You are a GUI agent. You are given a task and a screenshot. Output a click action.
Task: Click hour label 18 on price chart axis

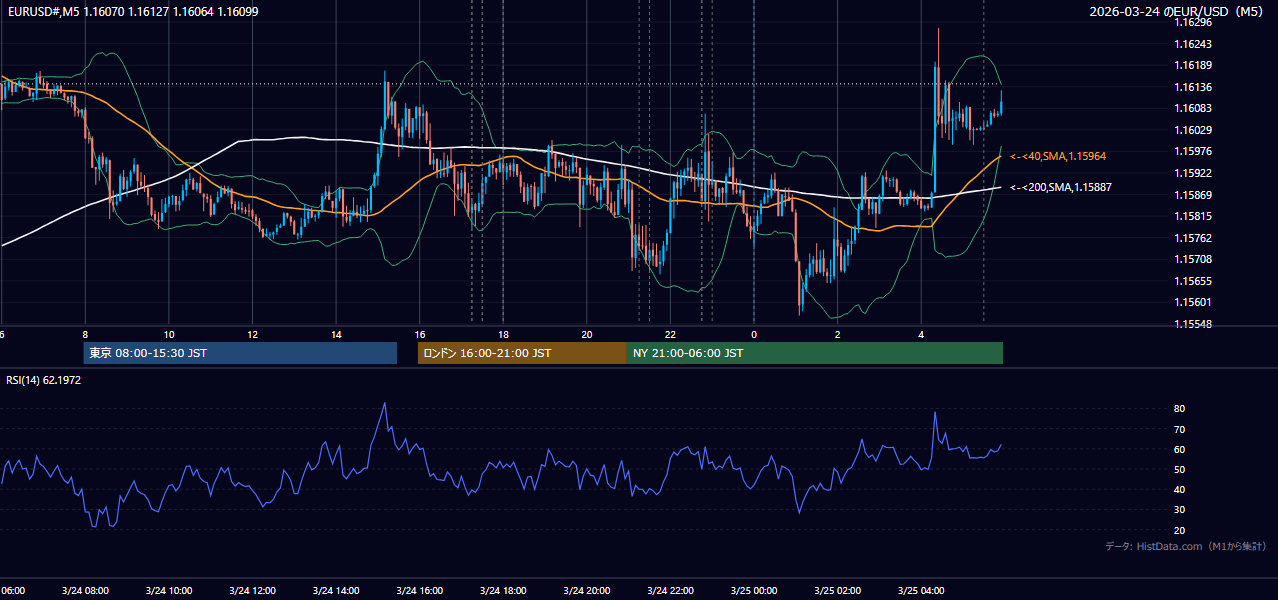(x=503, y=334)
